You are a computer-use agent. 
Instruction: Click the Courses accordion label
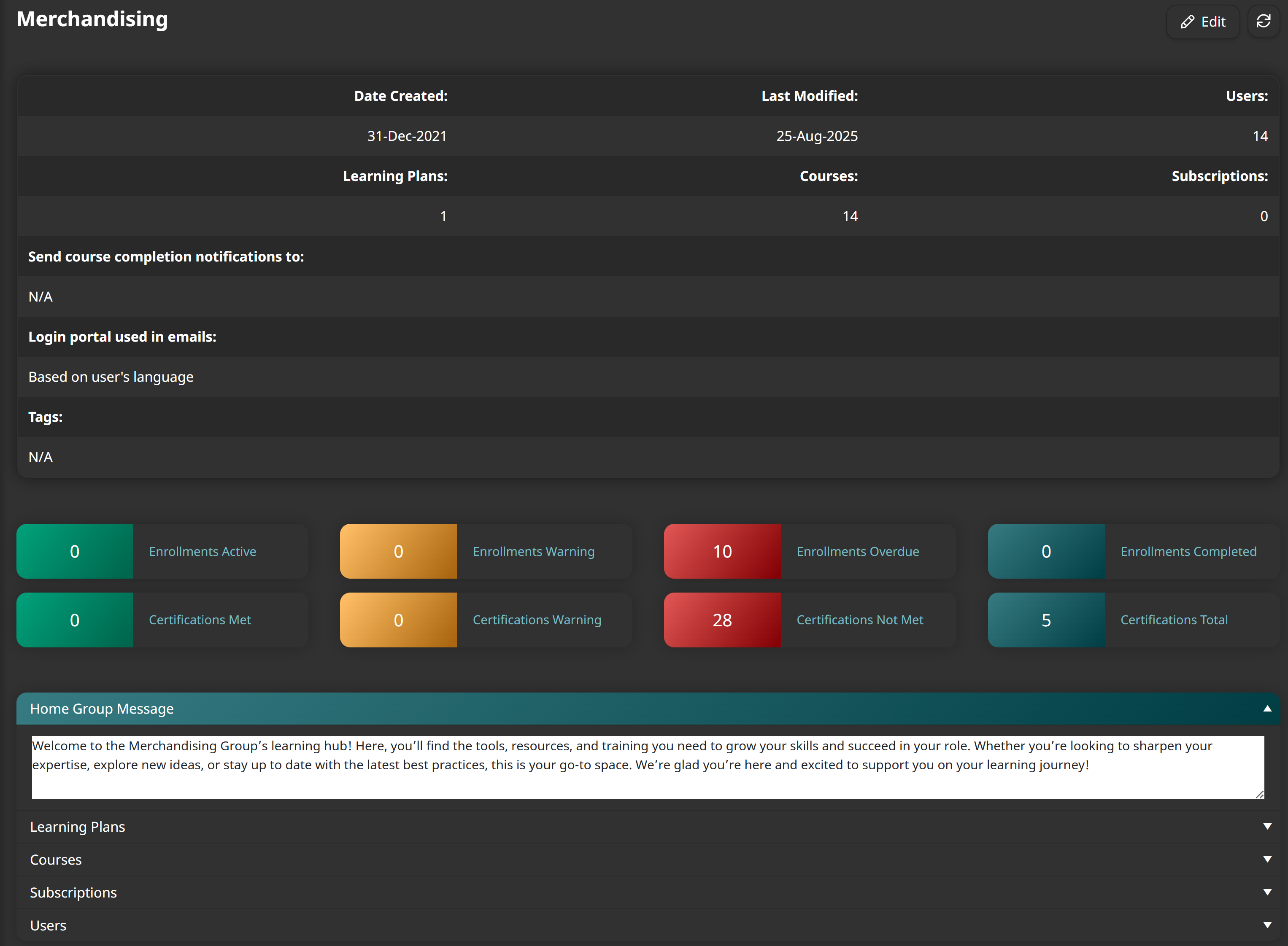coord(56,860)
